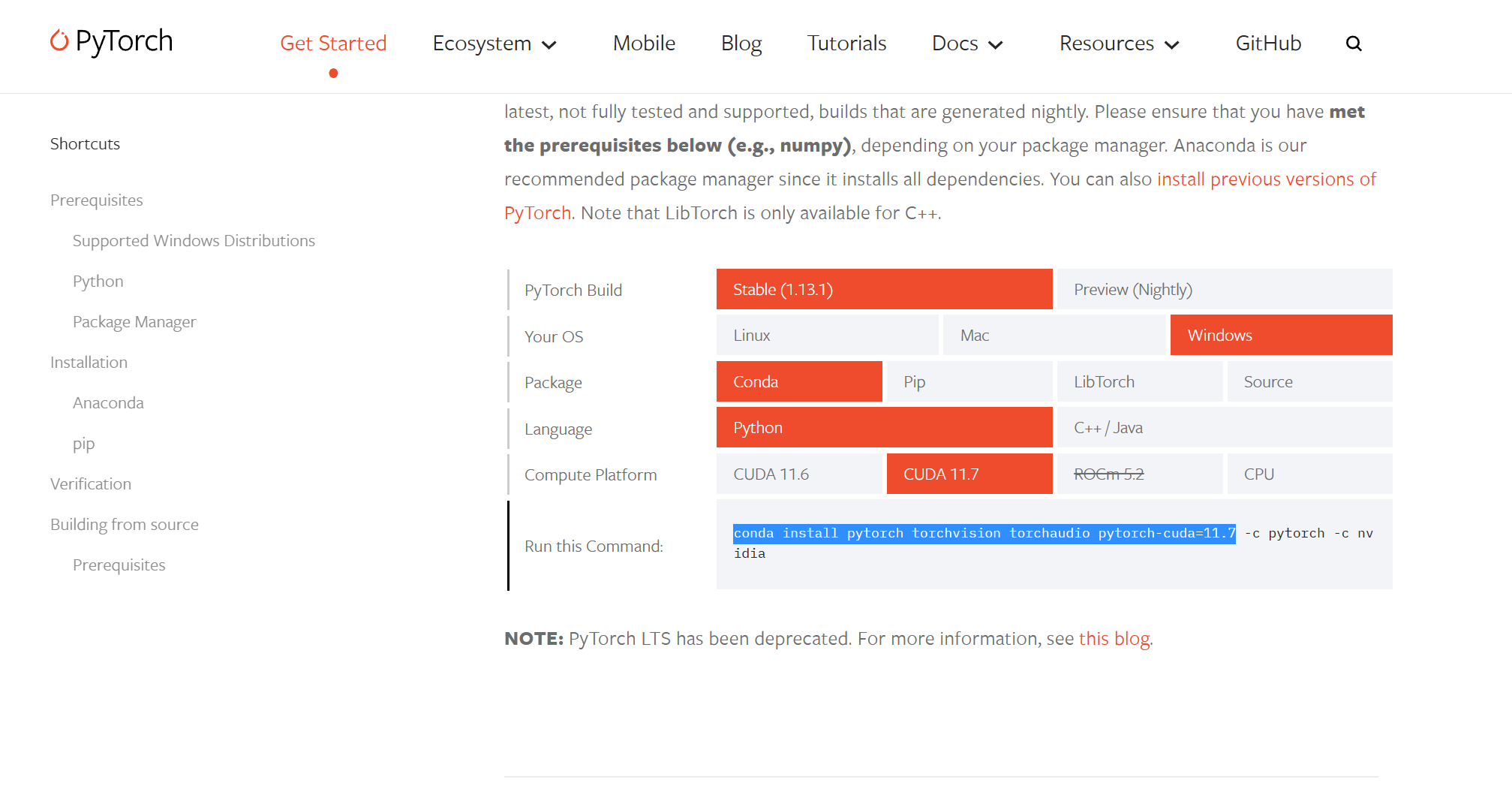Open the GitHub nav link
The height and width of the screenshot is (810, 1512).
(1268, 44)
